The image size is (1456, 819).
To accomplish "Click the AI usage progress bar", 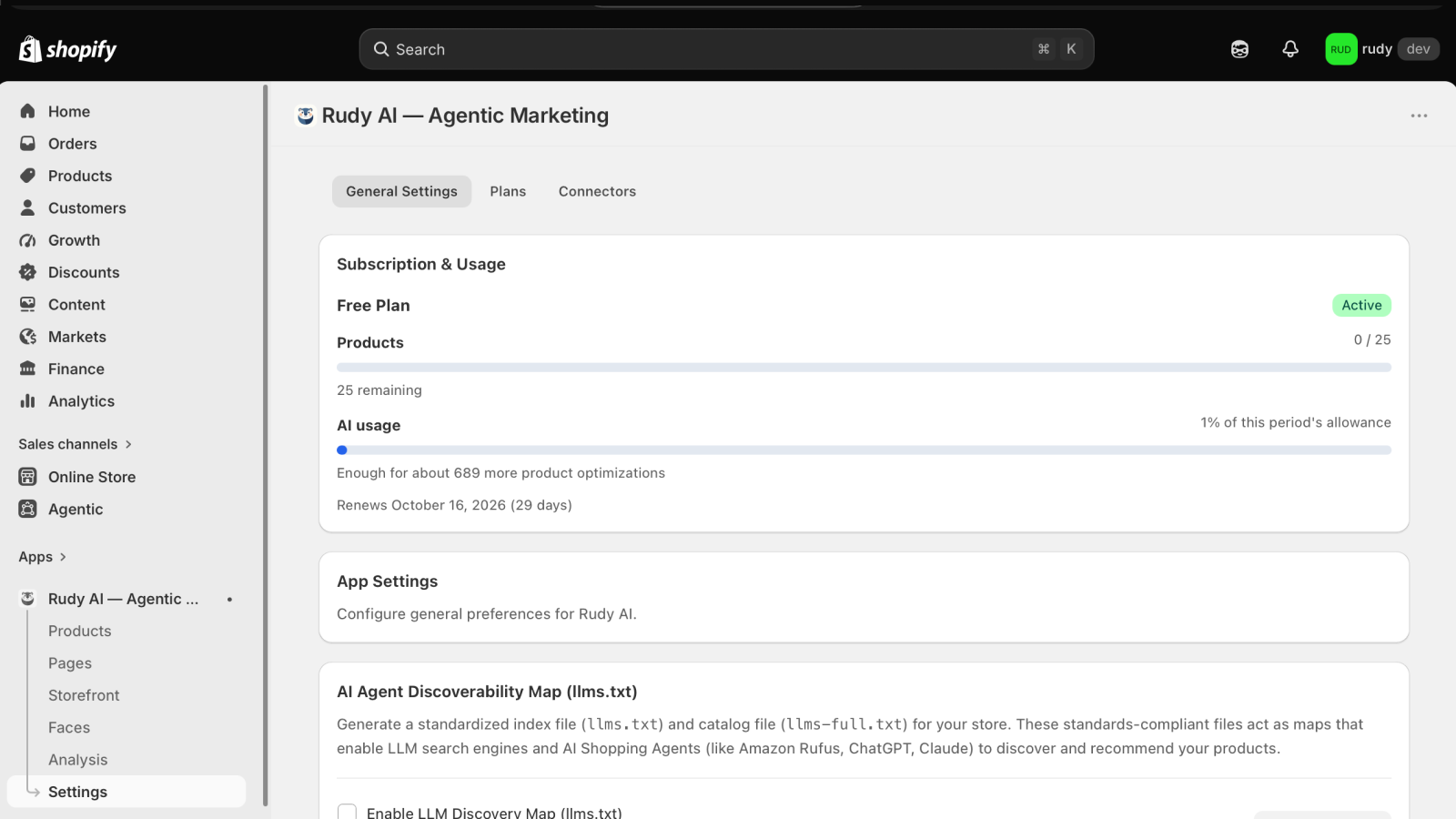I will pos(864,450).
